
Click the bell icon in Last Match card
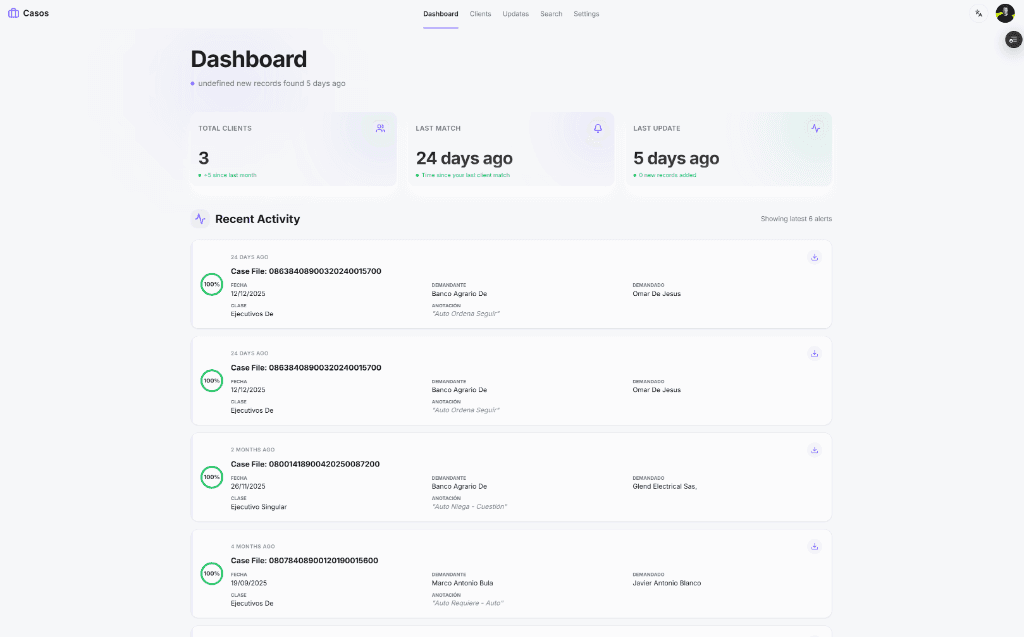(598, 128)
